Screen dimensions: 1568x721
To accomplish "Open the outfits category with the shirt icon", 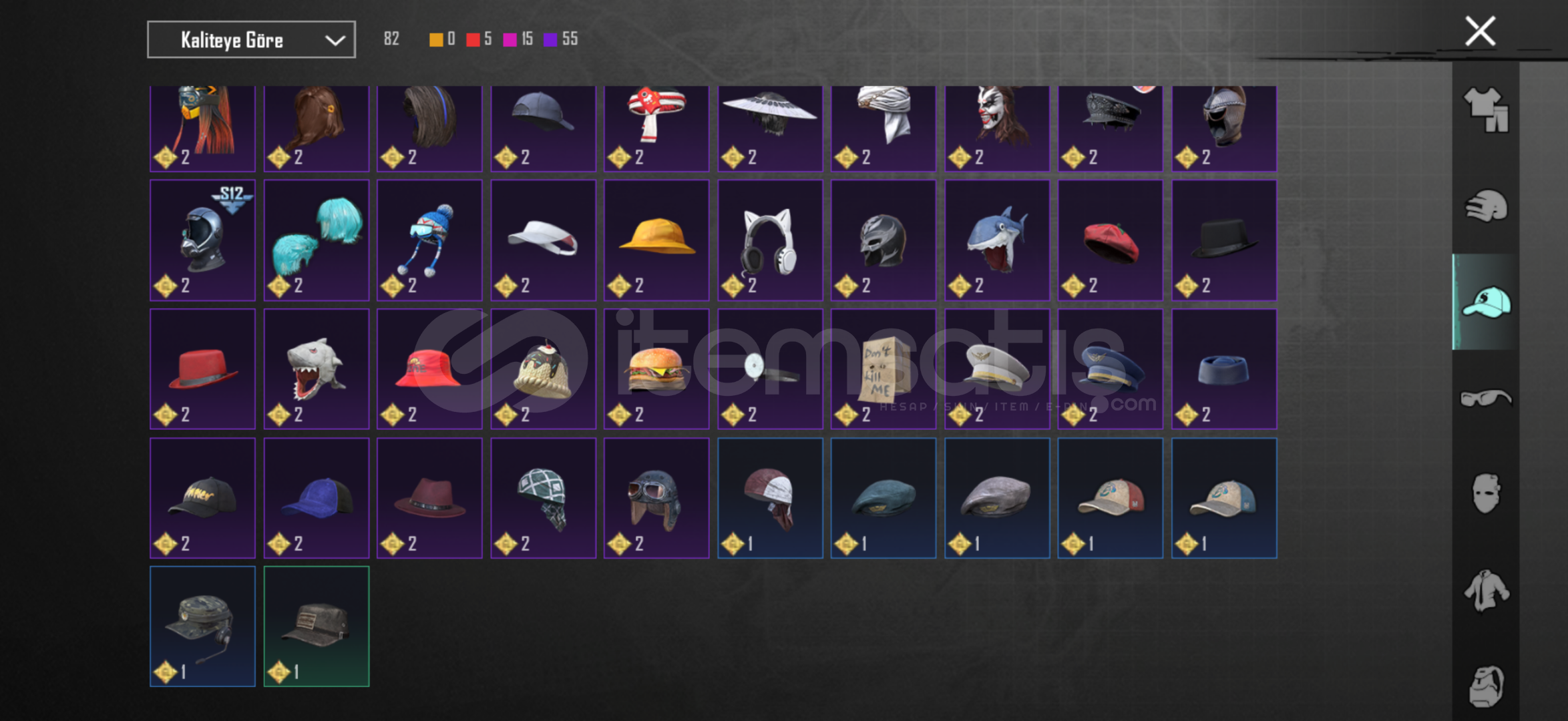I will 1486,110.
